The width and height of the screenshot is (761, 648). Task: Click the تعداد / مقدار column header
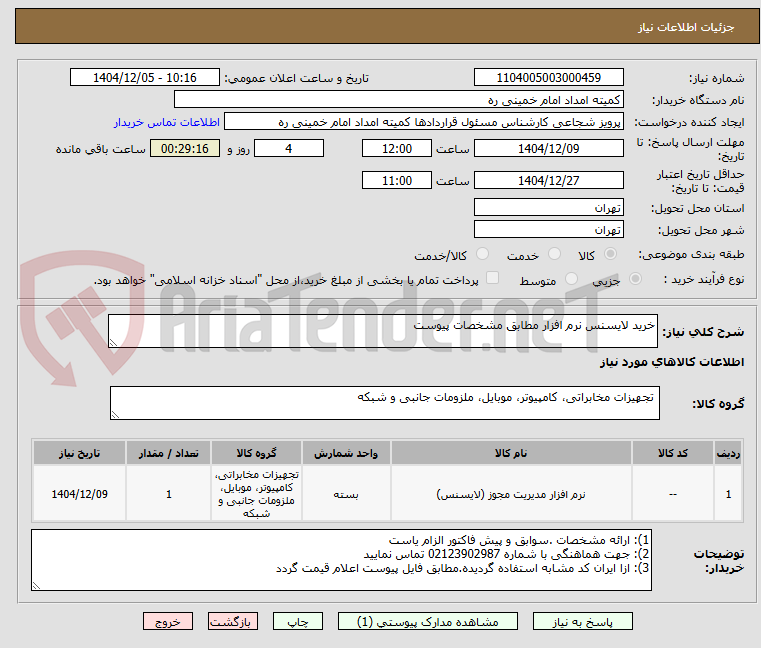pos(168,453)
